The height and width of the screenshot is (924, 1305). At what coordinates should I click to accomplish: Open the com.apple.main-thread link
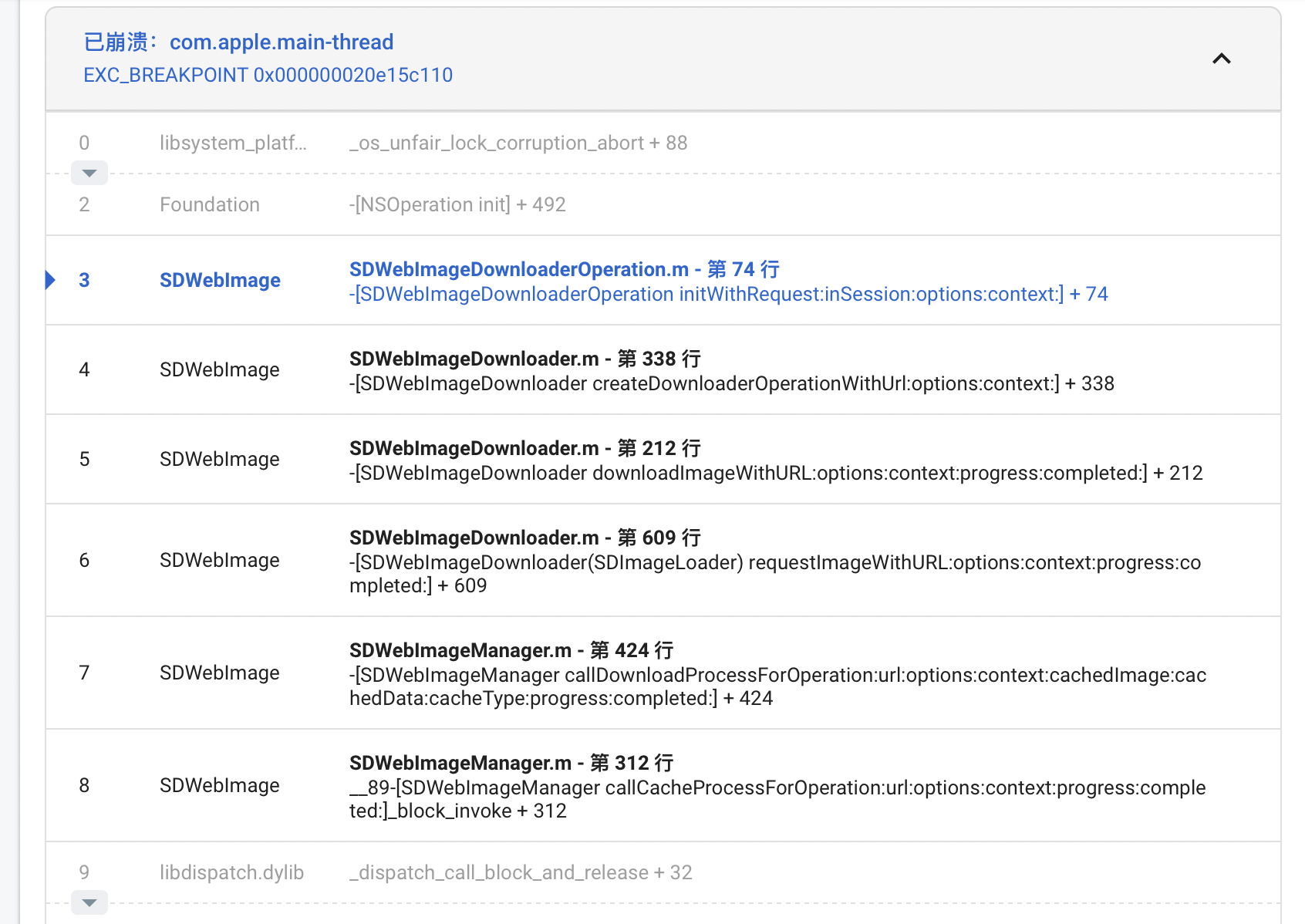[282, 42]
